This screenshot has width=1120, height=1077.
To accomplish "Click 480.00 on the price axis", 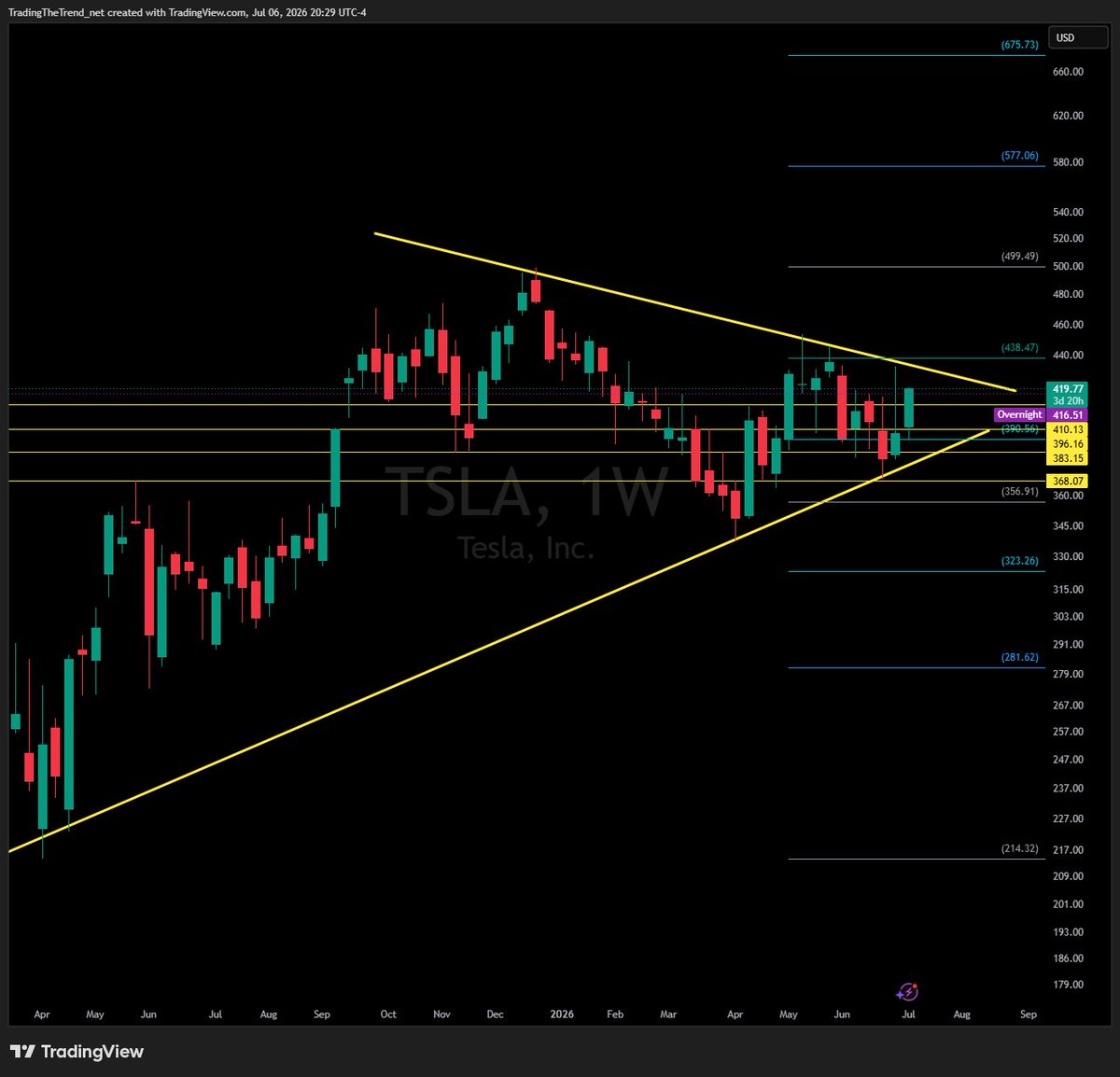I will 1068,294.
